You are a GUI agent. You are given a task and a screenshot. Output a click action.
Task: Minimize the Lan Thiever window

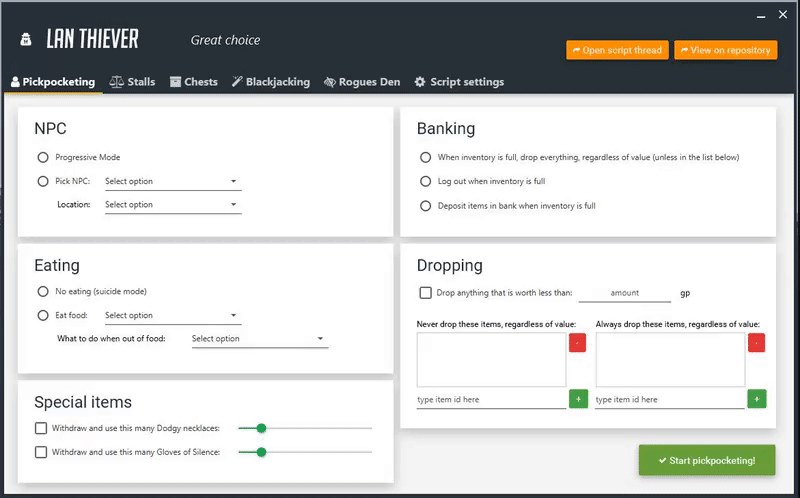[761, 15]
